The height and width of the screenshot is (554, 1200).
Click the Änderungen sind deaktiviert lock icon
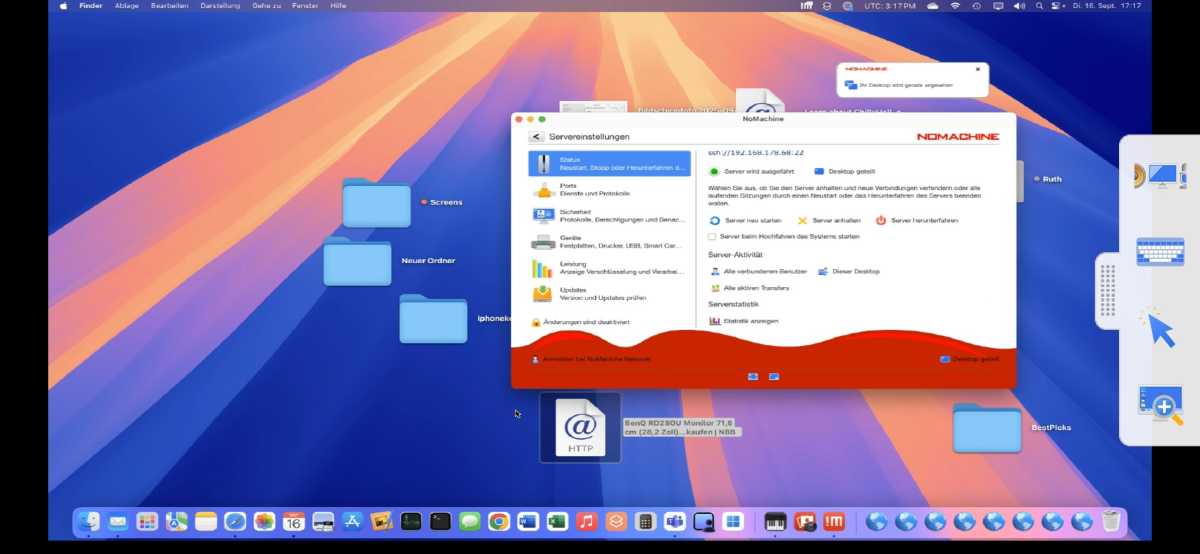[x=536, y=322]
